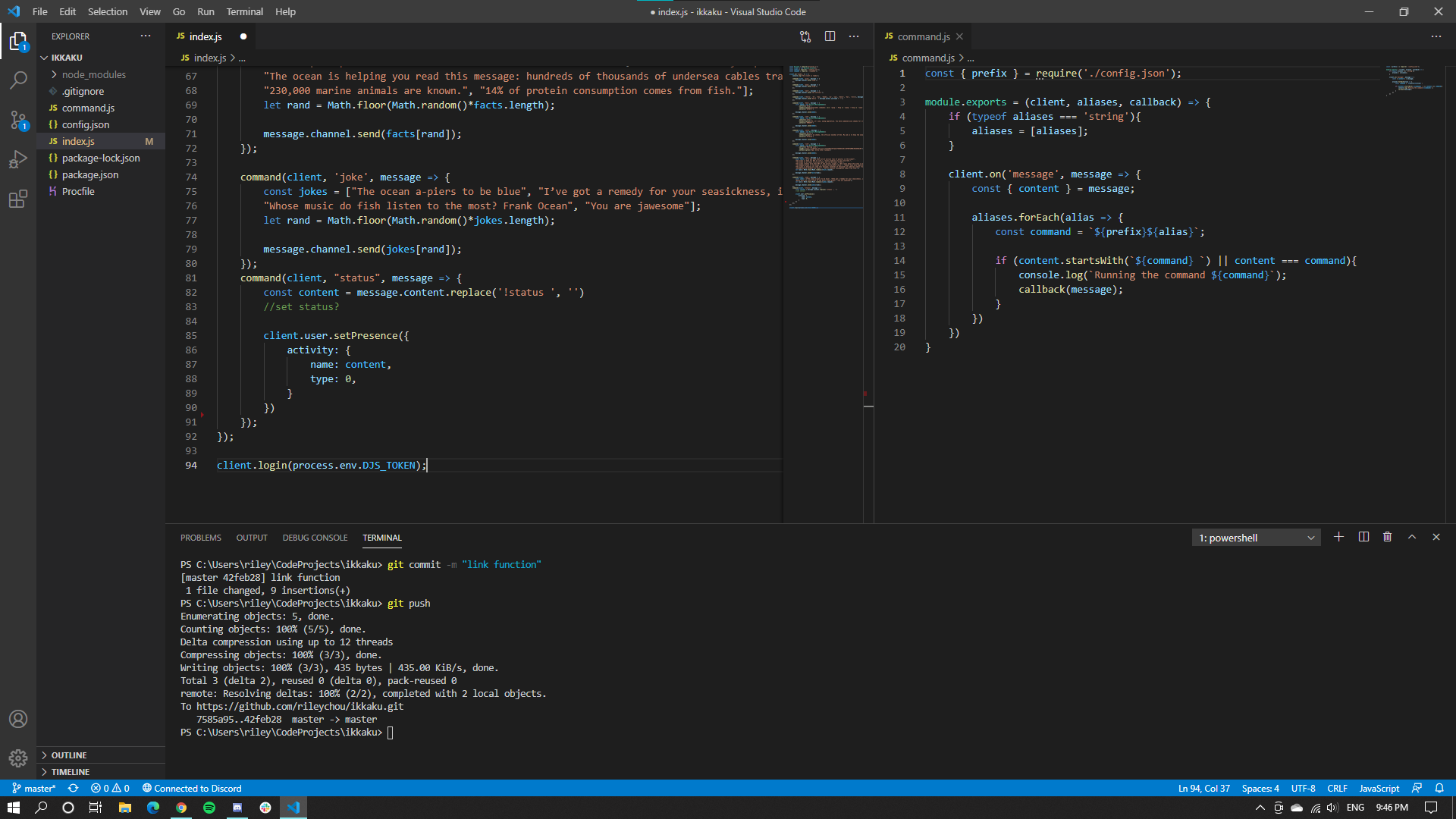Switch to the DEBUG CONSOLE tab
The height and width of the screenshot is (819, 1456).
tap(315, 538)
